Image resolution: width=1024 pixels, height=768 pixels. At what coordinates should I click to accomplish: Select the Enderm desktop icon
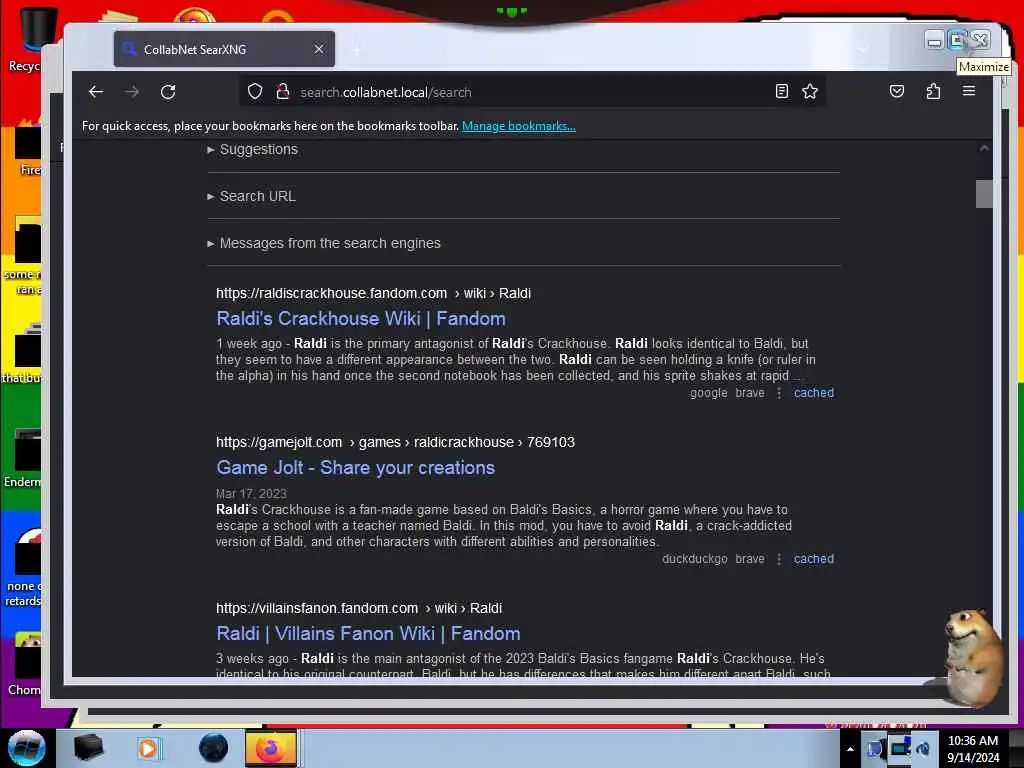pyautogui.click(x=24, y=457)
